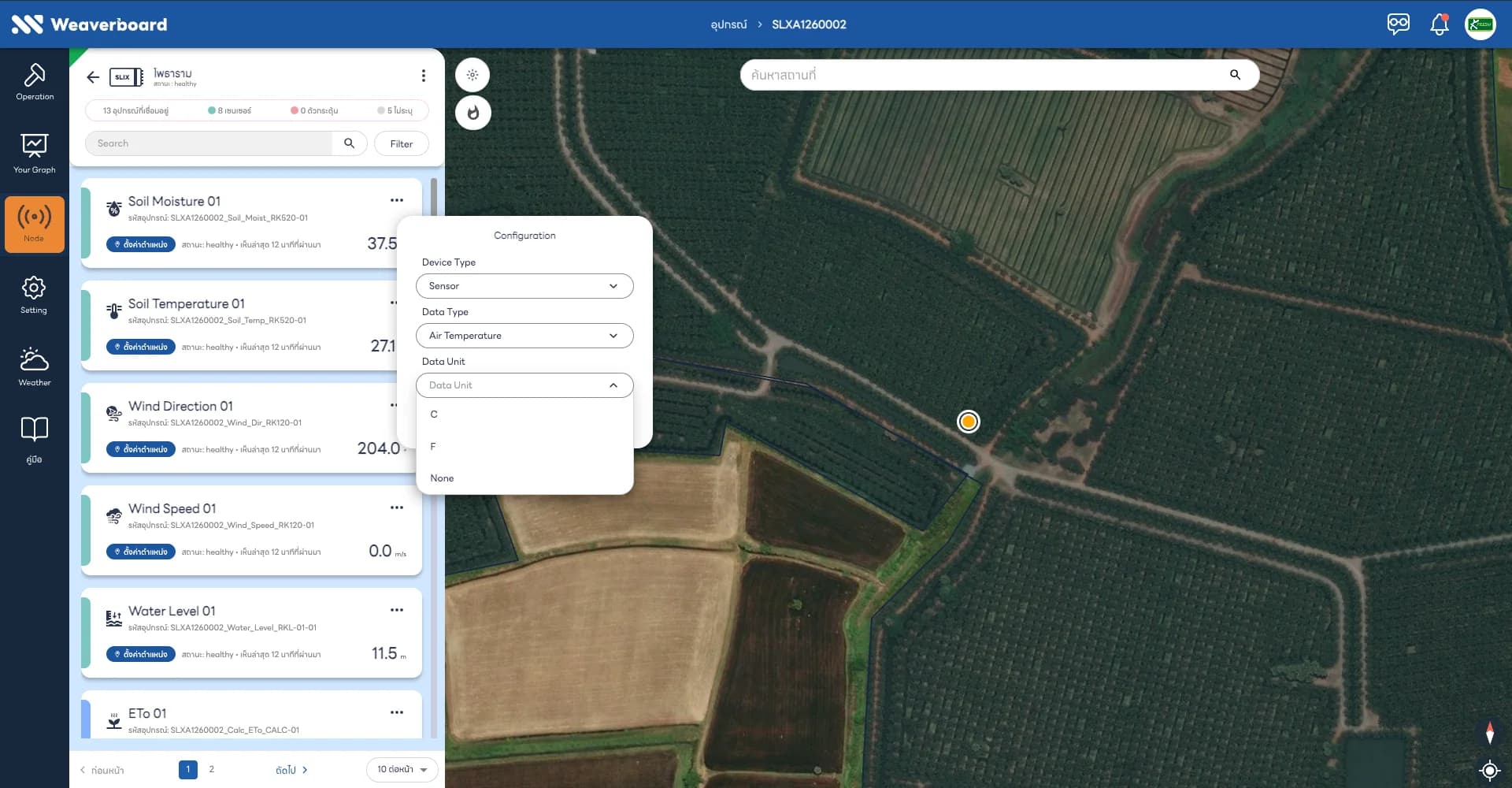
Task: Open Wind Speed 01 more options
Action: click(x=397, y=507)
